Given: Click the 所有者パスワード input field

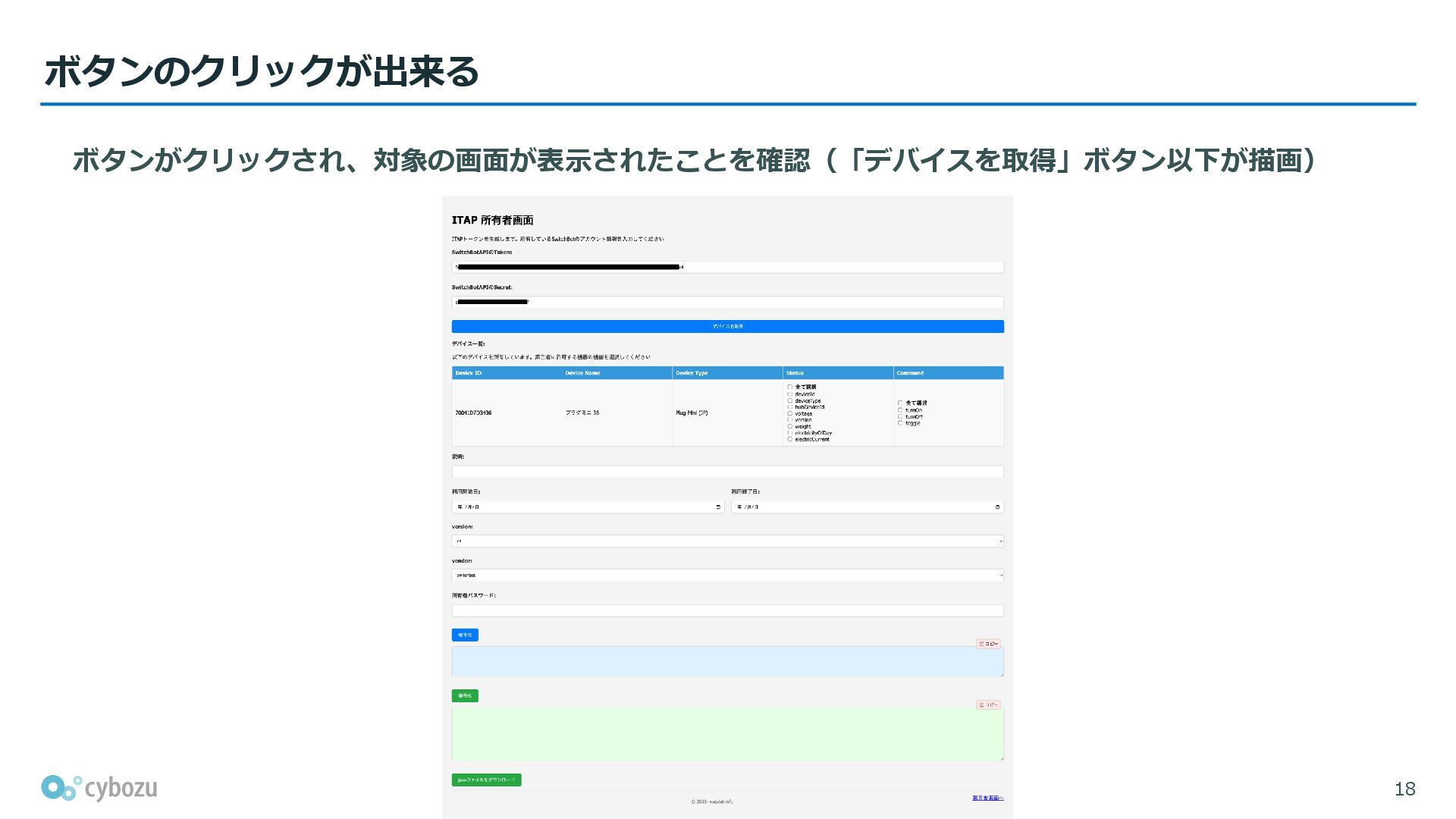Looking at the screenshot, I should tap(727, 610).
